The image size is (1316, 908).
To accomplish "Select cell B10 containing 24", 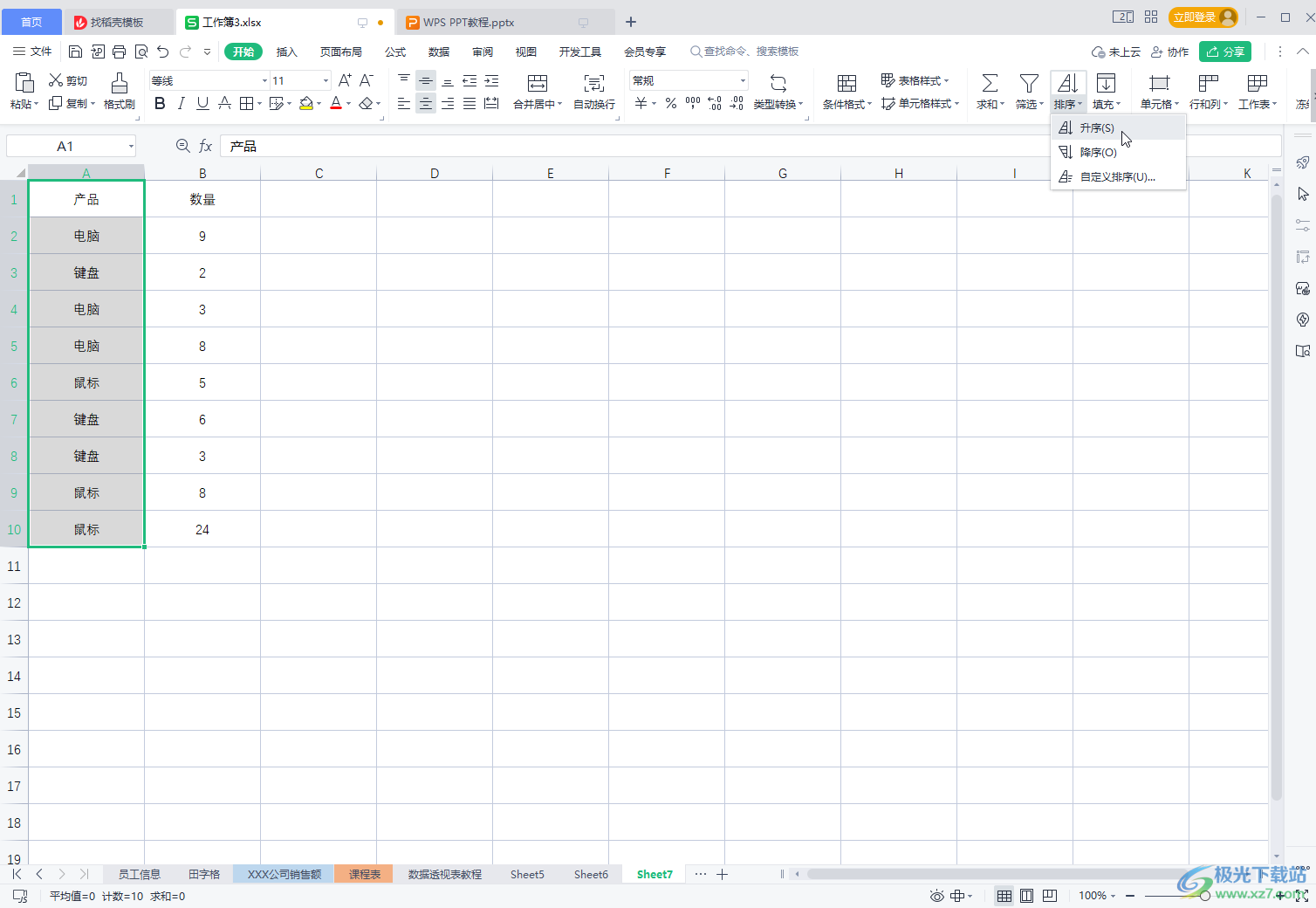I will click(x=202, y=529).
